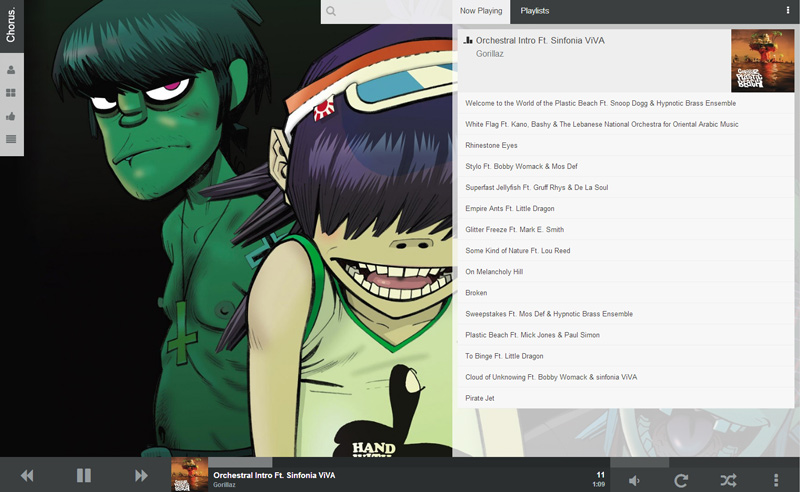
Task: Open the player bar three-dot menu
Action: pyautogui.click(x=776, y=480)
